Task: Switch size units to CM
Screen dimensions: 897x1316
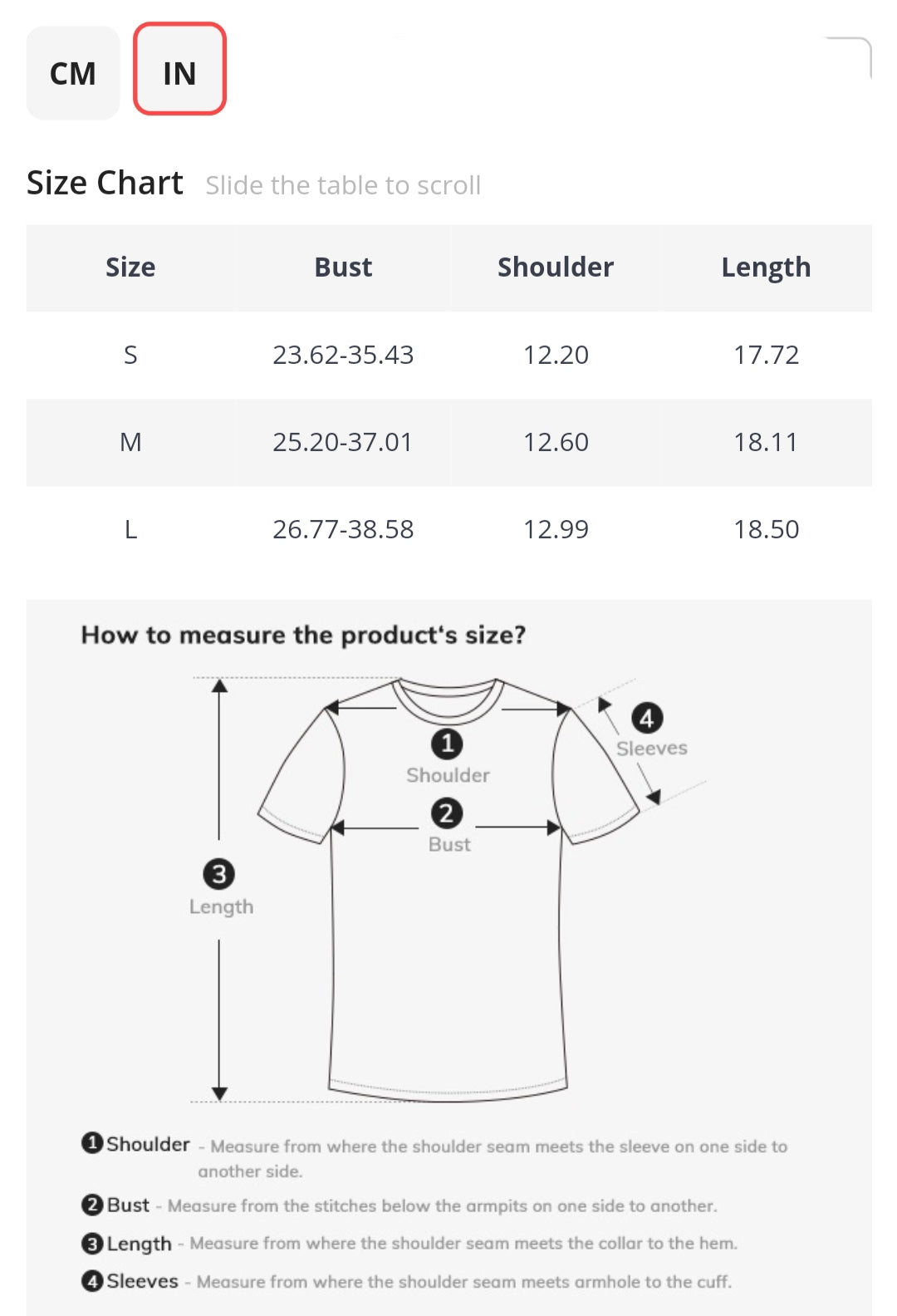Action: pyautogui.click(x=73, y=73)
